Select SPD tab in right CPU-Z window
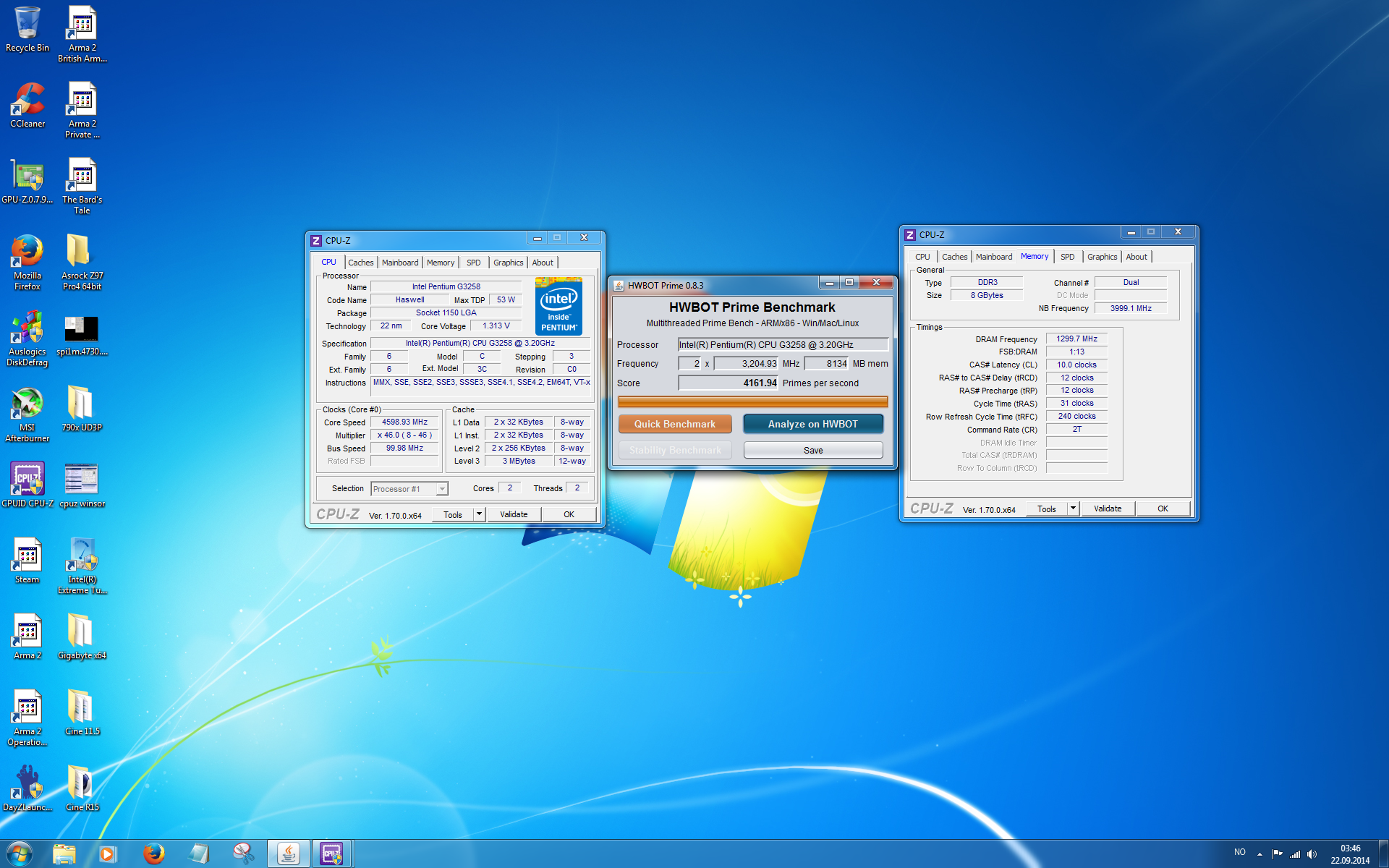1389x868 pixels. [x=1067, y=257]
